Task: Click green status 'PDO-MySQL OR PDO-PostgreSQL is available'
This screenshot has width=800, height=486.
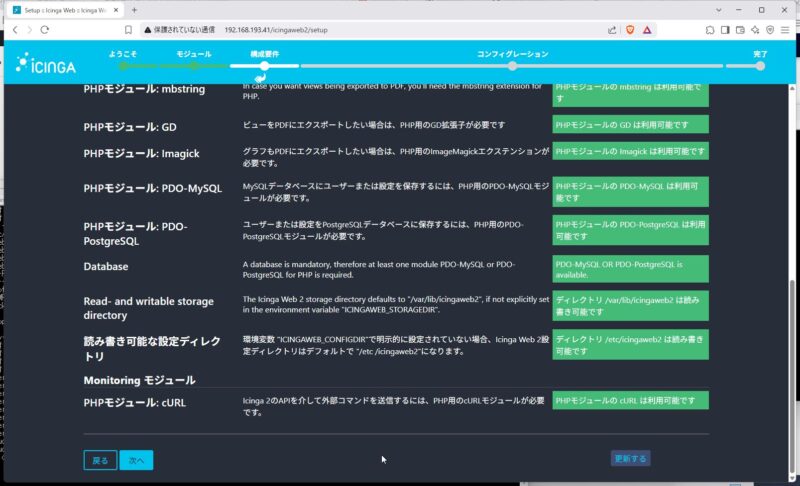Action: point(631,269)
